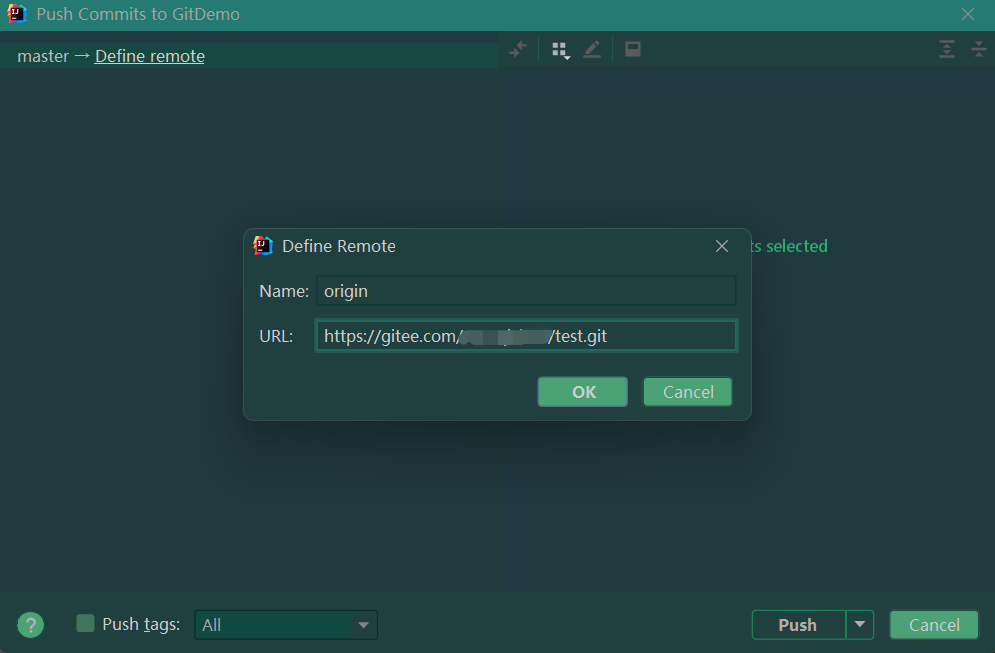
Task: Open the Push options dropdown arrow
Action: click(x=860, y=624)
